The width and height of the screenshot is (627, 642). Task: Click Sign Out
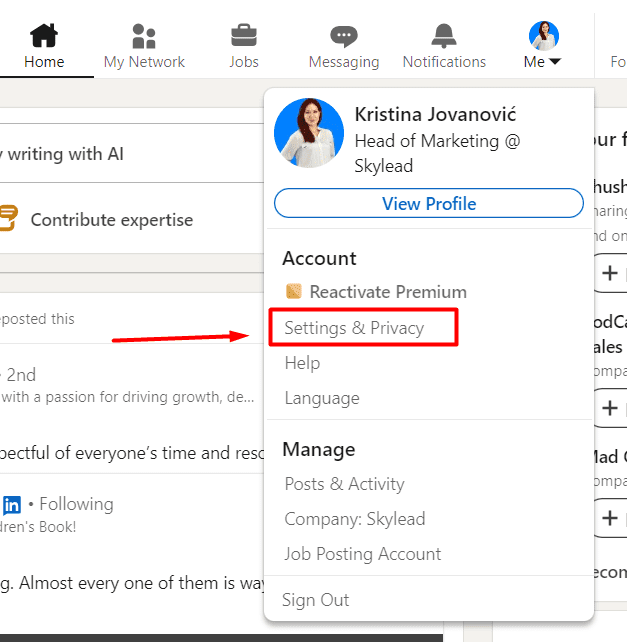pyautogui.click(x=315, y=600)
